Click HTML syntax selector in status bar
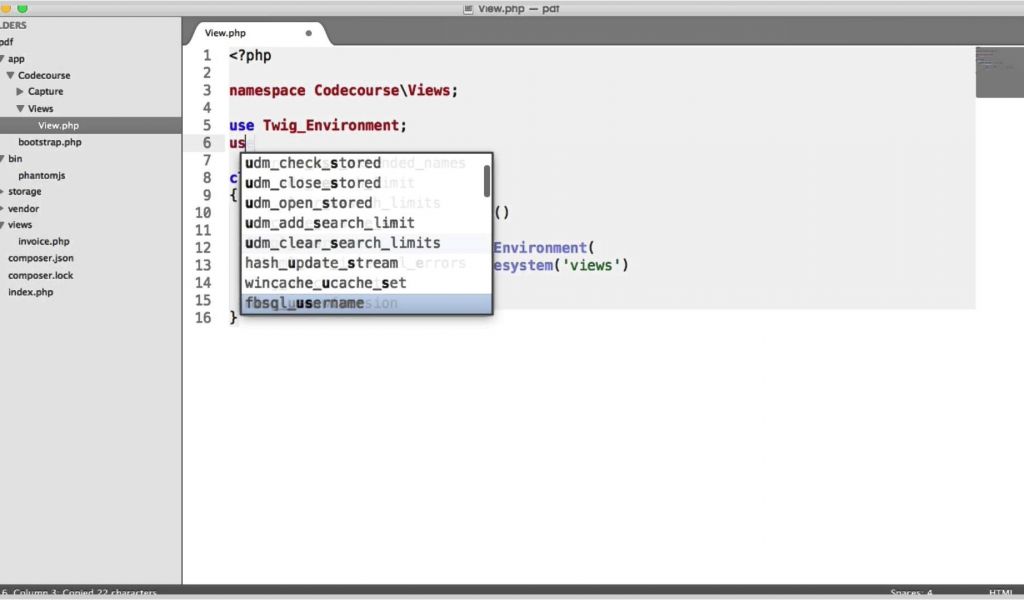This screenshot has height=600, width=1024. coord(1000,593)
